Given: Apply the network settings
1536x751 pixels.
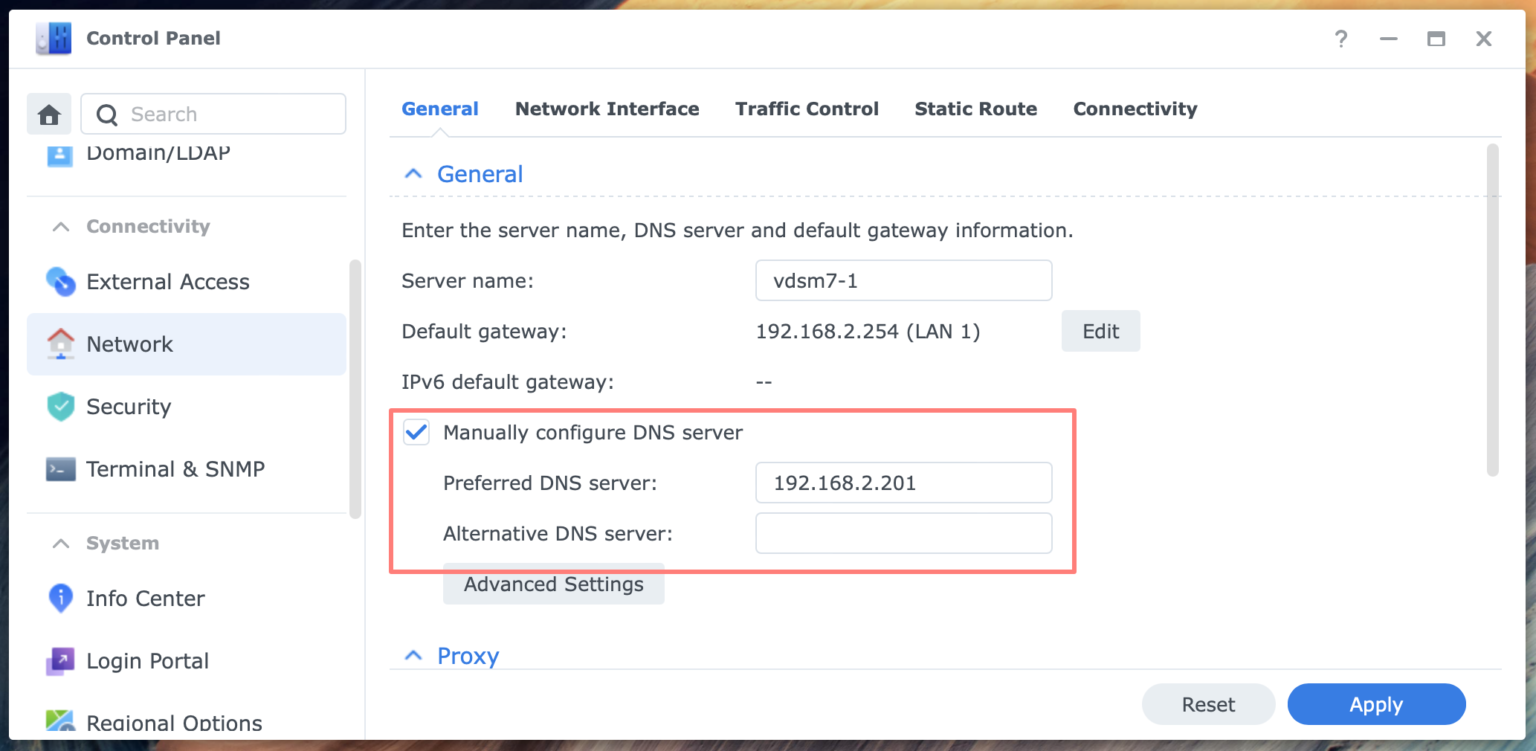Looking at the screenshot, I should pos(1376,704).
